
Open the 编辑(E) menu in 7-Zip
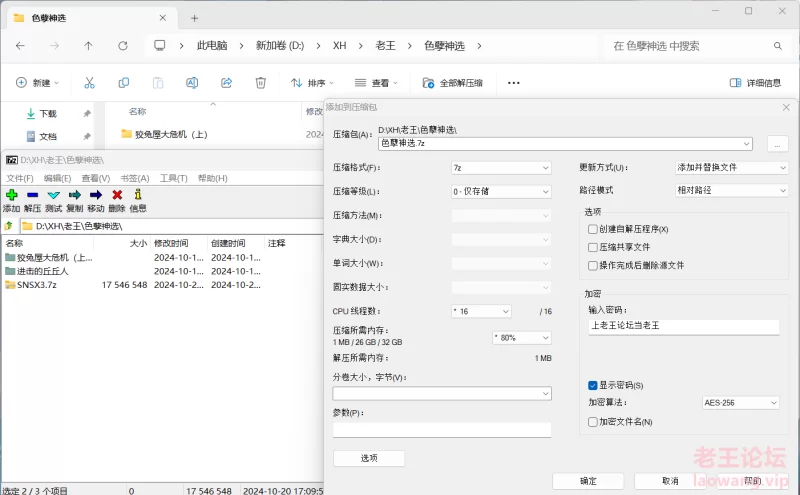(57, 178)
